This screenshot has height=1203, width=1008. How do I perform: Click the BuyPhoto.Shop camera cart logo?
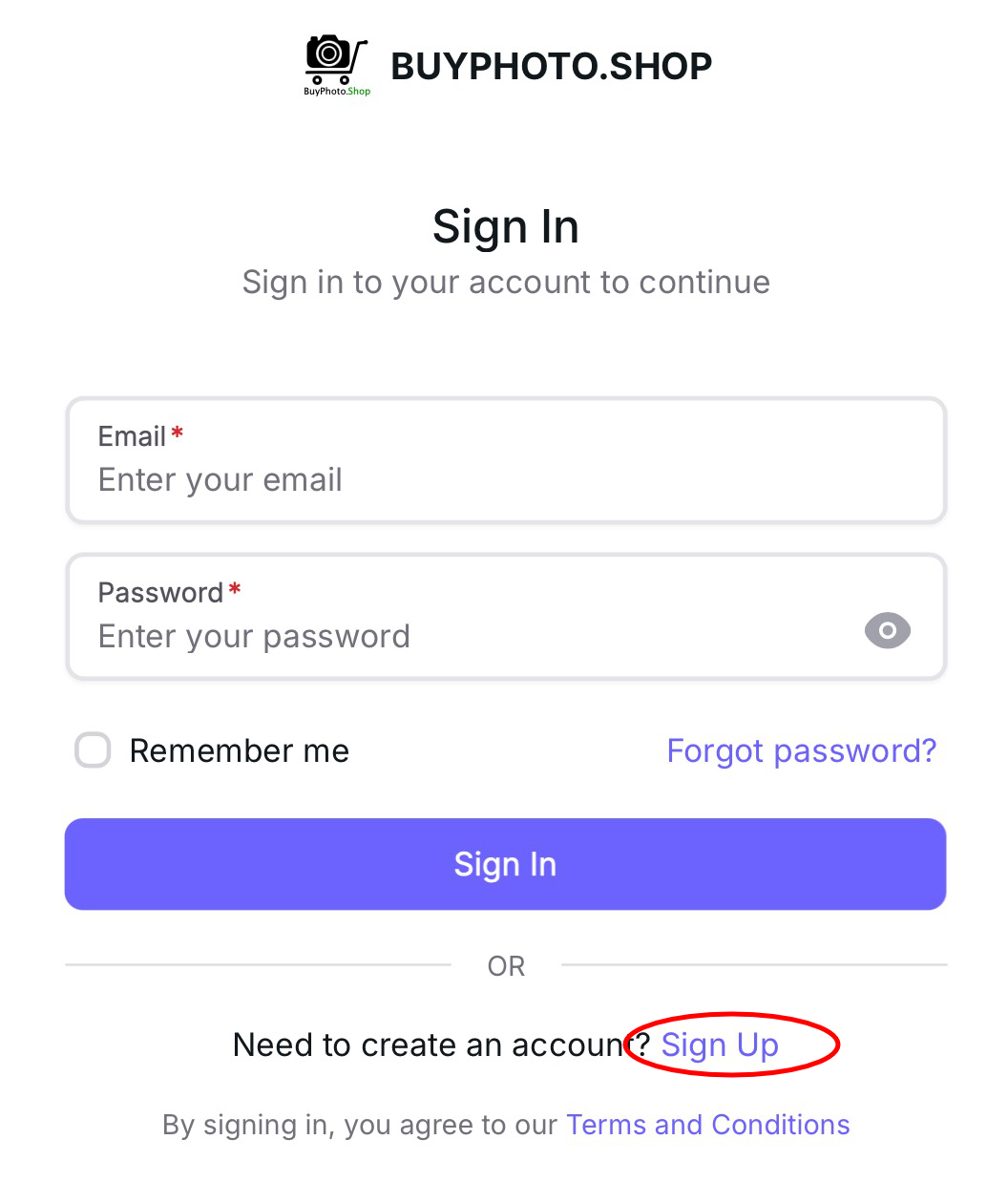(336, 65)
